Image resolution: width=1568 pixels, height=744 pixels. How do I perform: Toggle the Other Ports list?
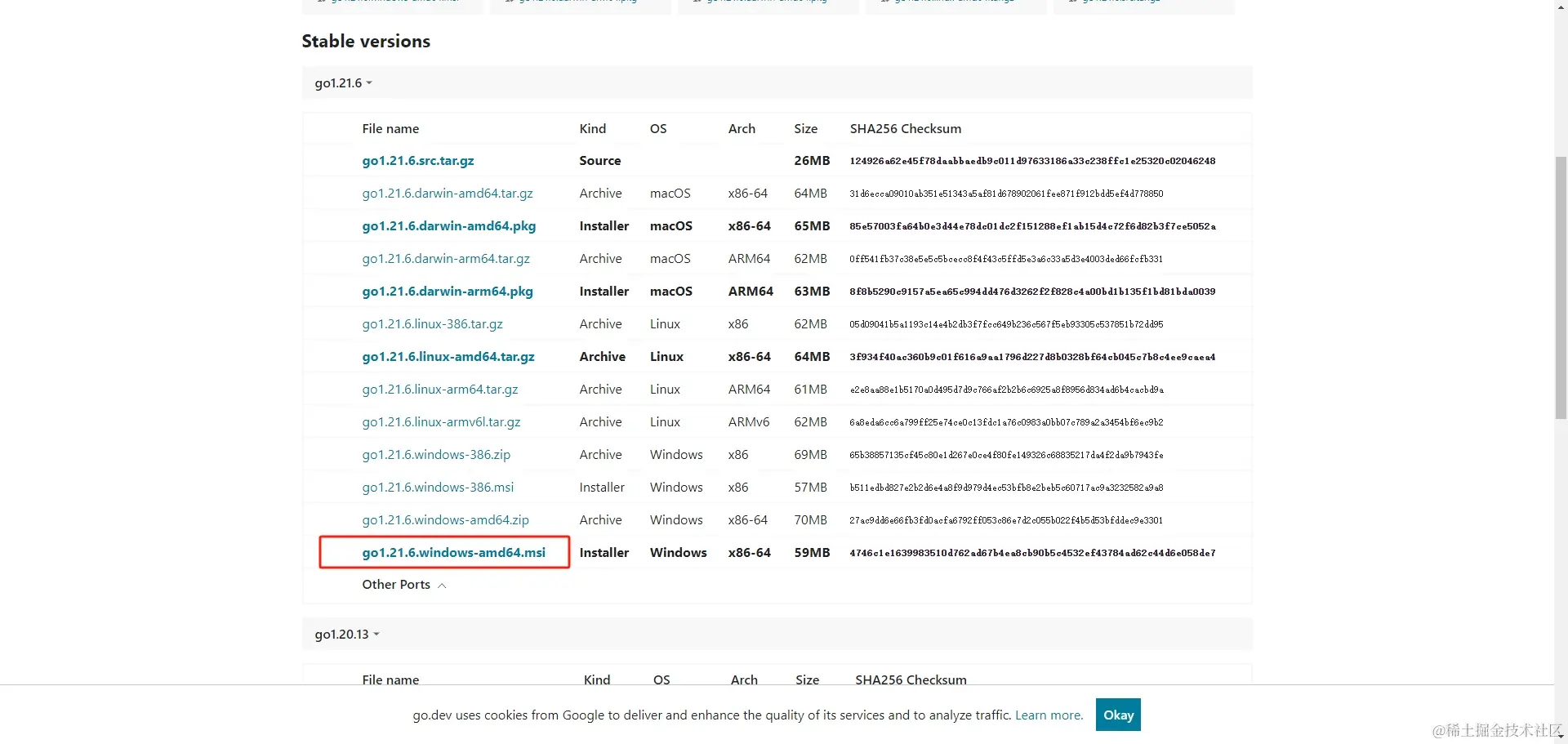point(404,585)
